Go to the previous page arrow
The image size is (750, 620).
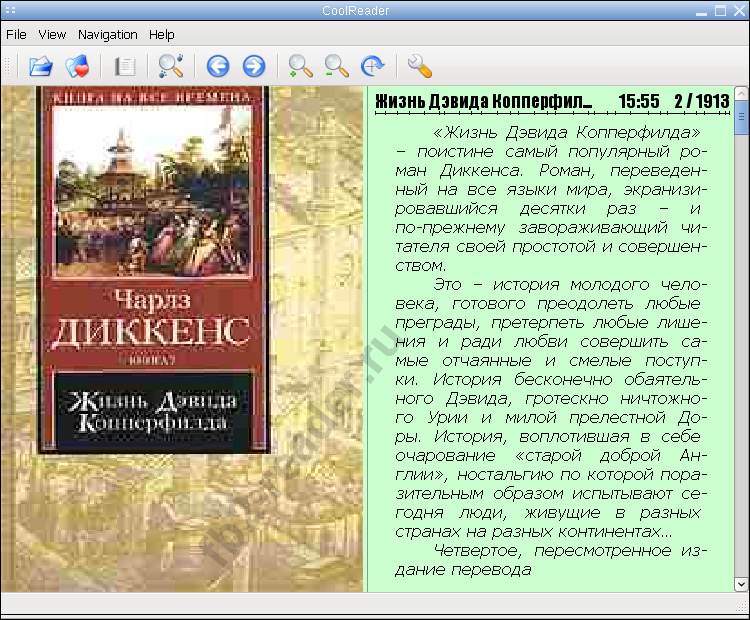pyautogui.click(x=218, y=66)
